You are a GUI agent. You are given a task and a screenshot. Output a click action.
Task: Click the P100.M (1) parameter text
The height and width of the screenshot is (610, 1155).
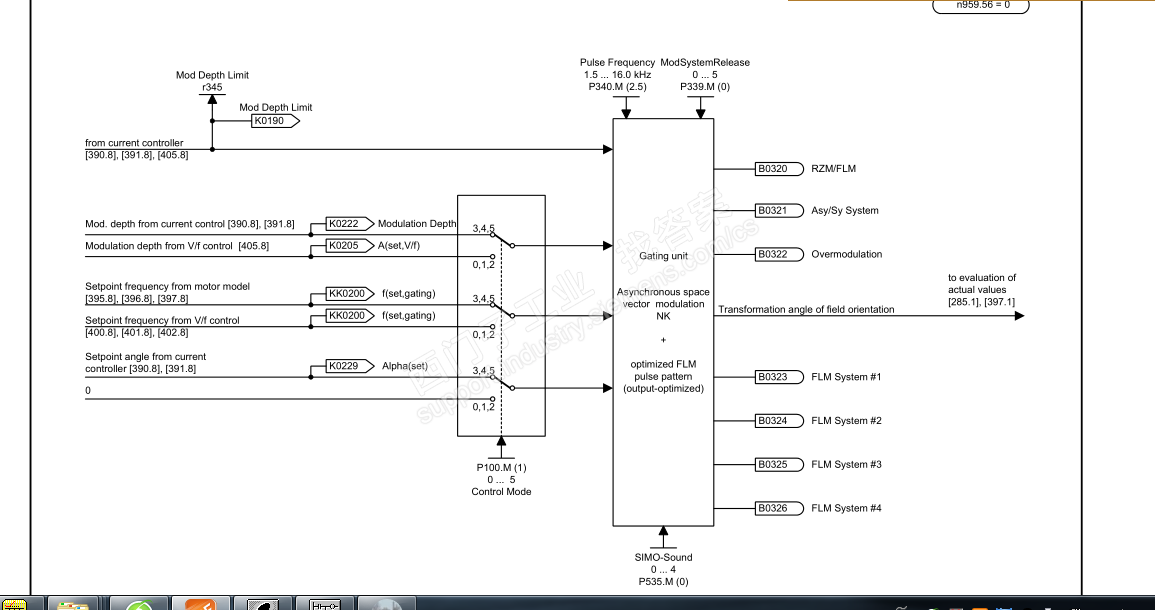pyautogui.click(x=502, y=468)
